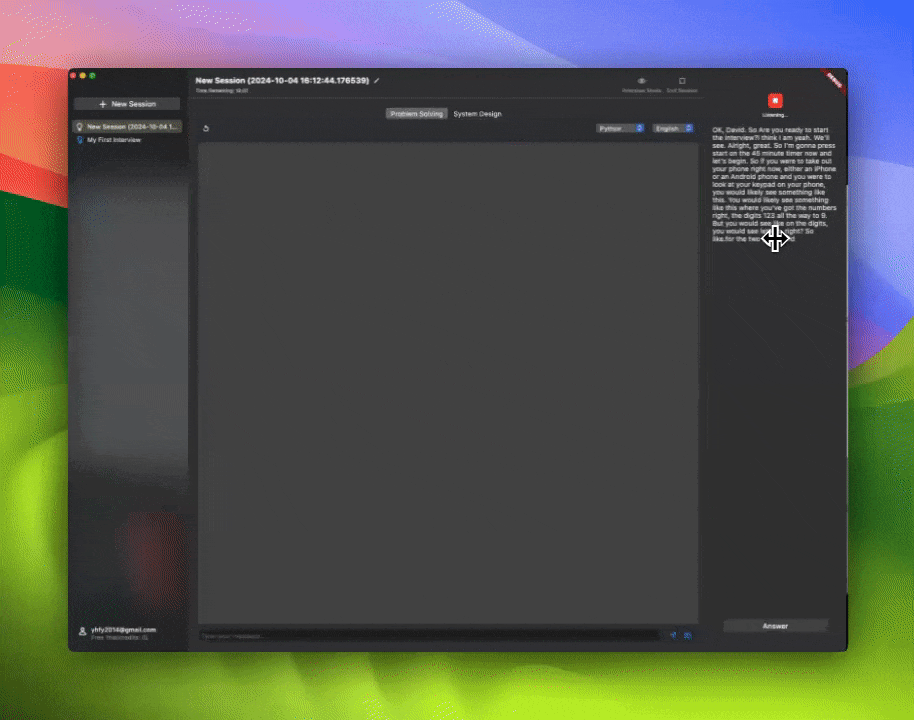Click the icon beside My First Interview
The width and height of the screenshot is (914, 720).
[x=80, y=140]
